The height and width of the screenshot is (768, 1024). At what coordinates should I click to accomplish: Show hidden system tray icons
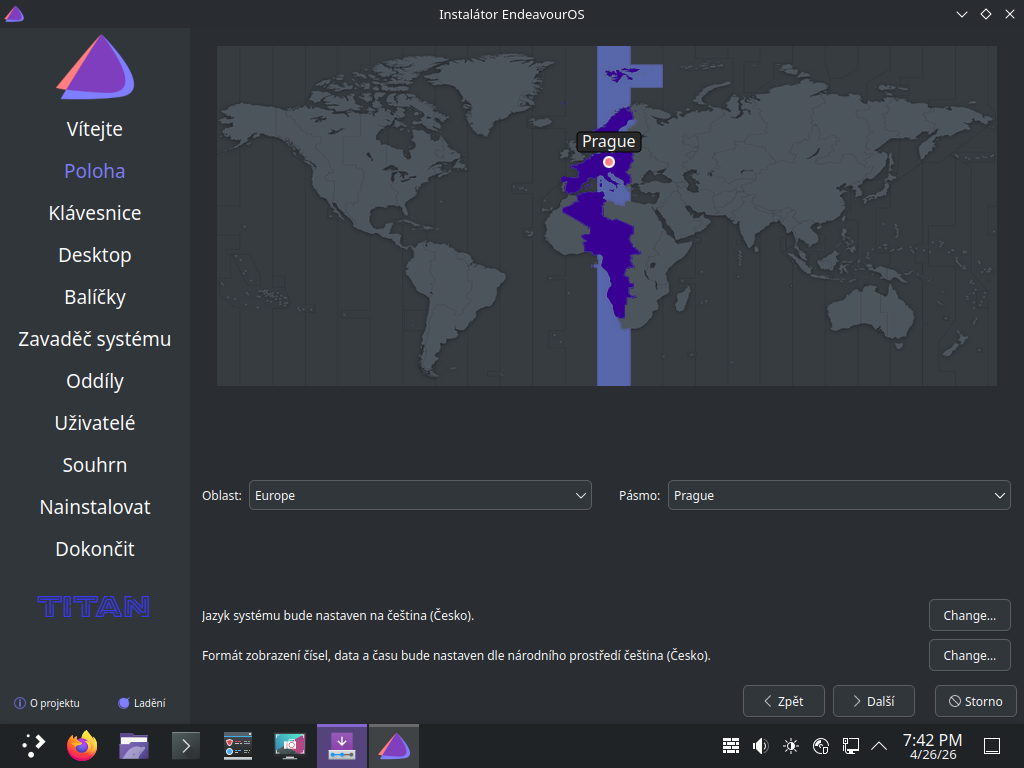pos(879,745)
